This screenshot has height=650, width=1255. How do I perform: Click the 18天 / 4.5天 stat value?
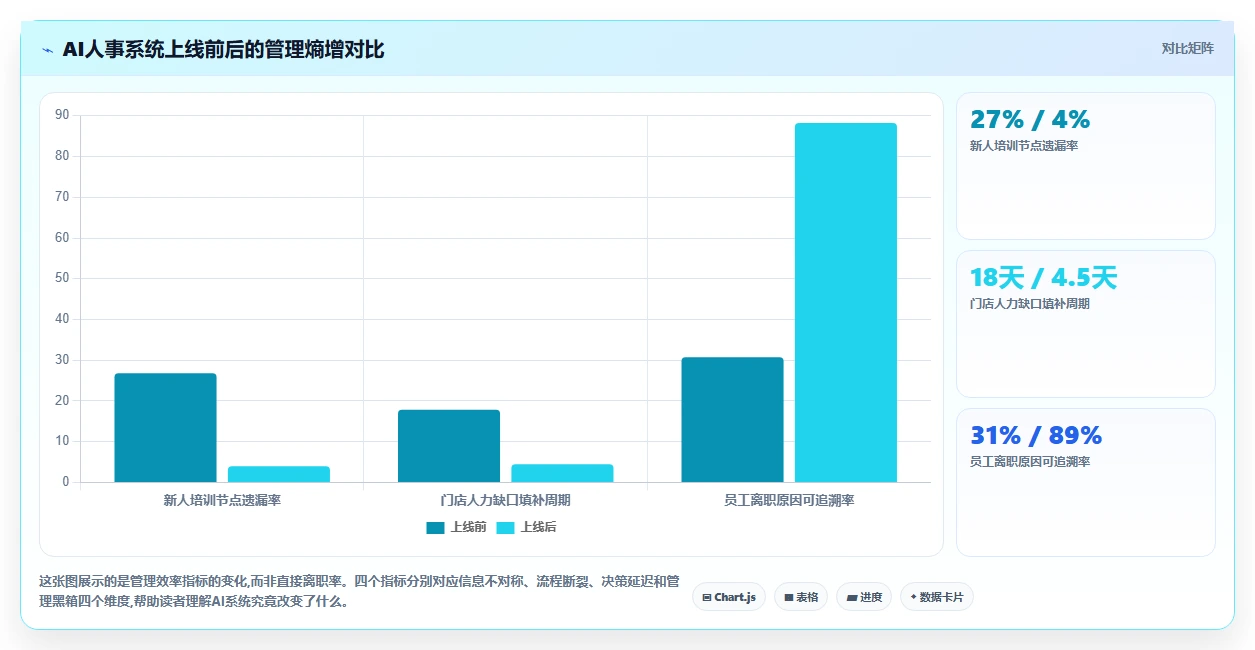tap(1043, 278)
